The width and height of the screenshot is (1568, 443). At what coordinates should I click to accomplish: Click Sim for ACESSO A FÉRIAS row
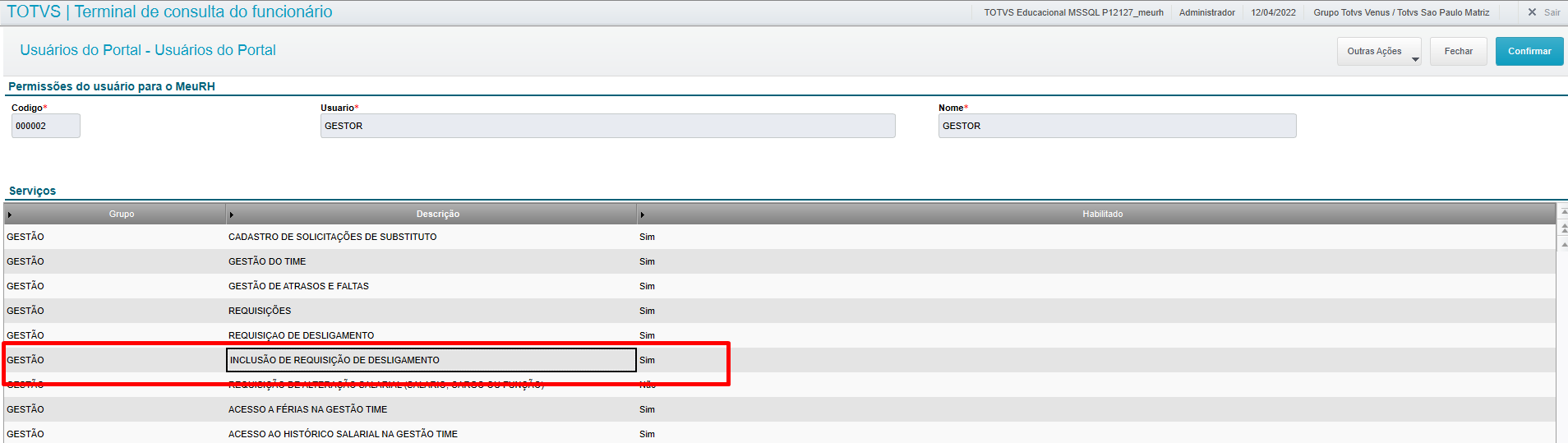pos(647,409)
